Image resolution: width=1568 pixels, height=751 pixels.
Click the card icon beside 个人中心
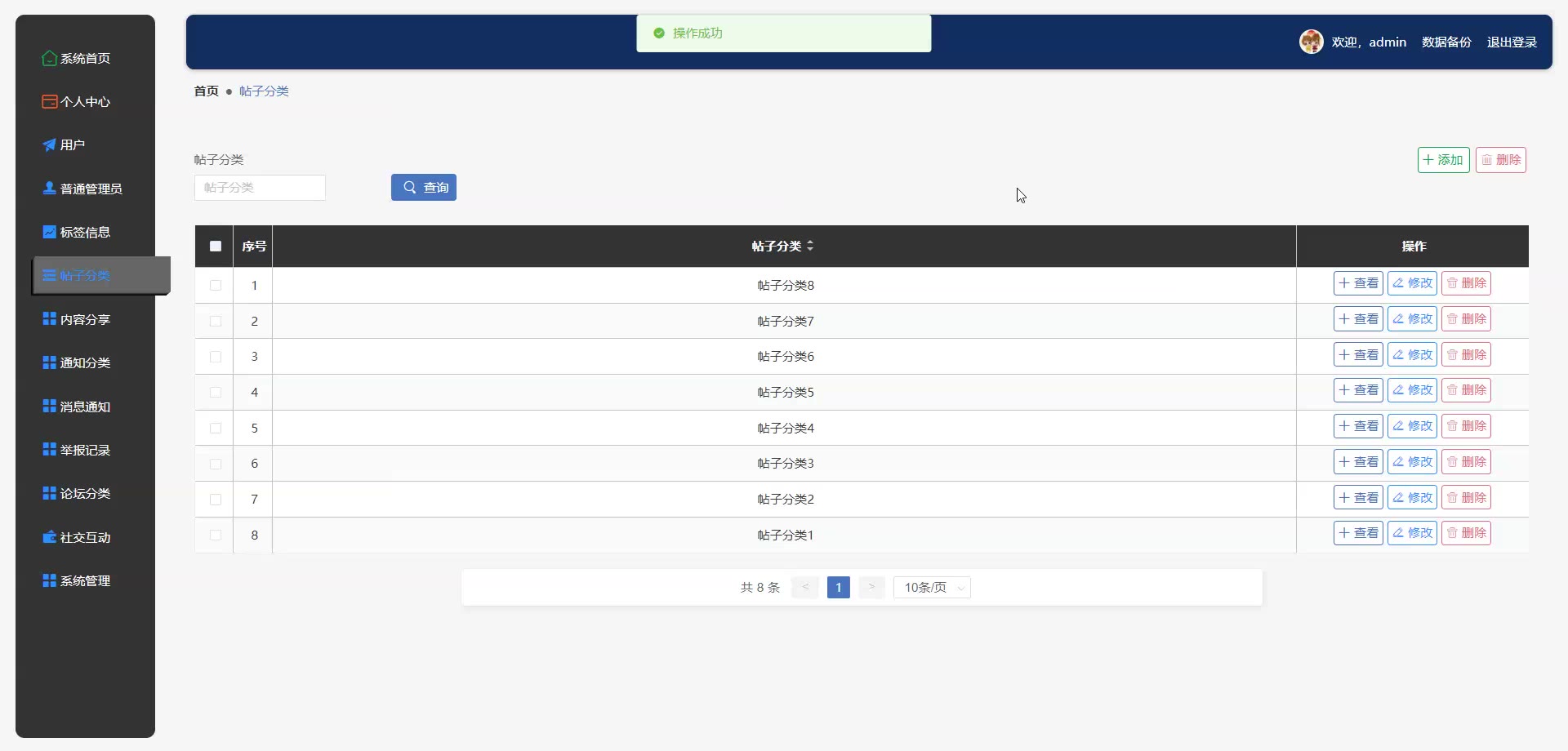click(50, 101)
